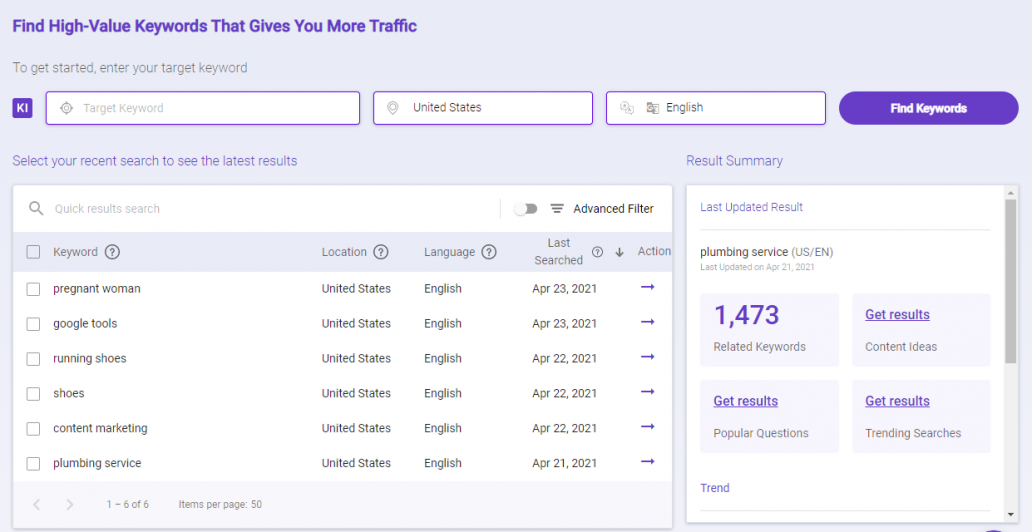This screenshot has width=1032, height=532.
Task: Open running shoes results arrow
Action: [x=648, y=357]
